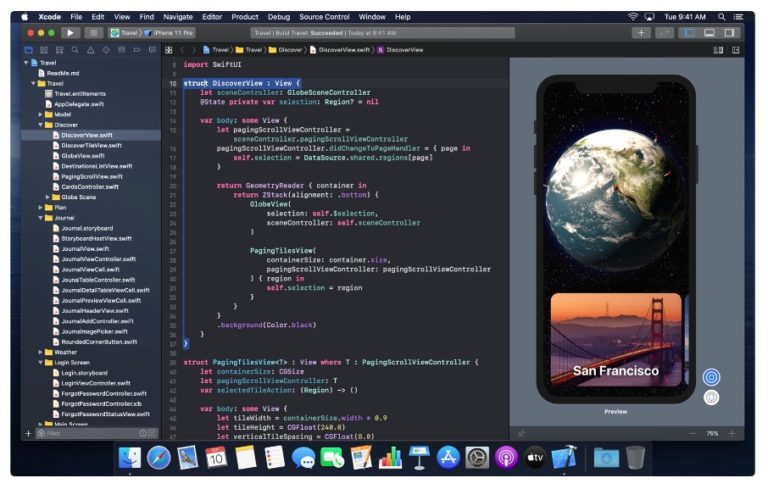The height and width of the screenshot is (489, 768).
Task: Open App Store from the Dock
Action: tap(448, 458)
